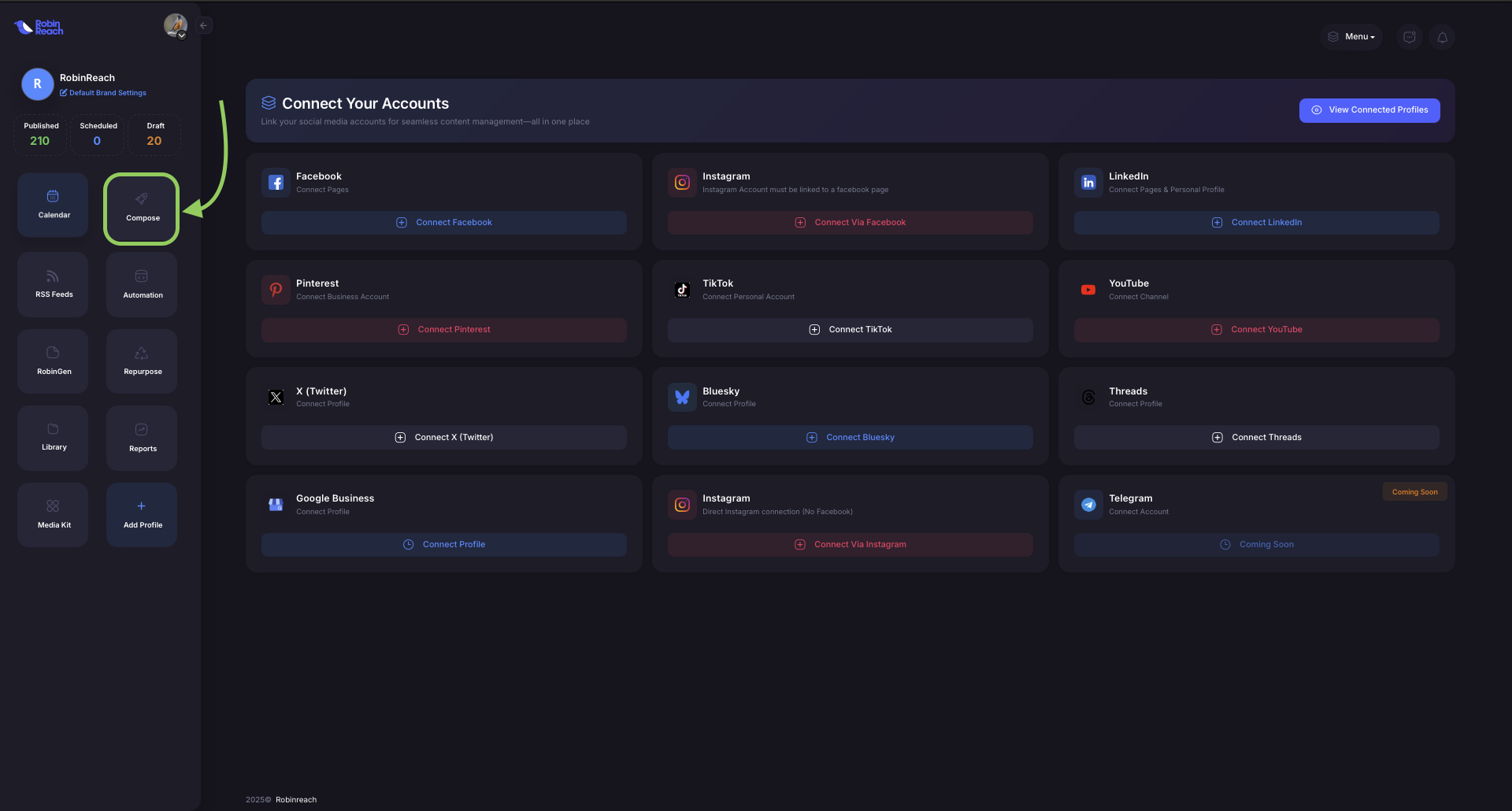Click the Connect Pinterest button
The height and width of the screenshot is (811, 1512).
pyautogui.click(x=444, y=330)
